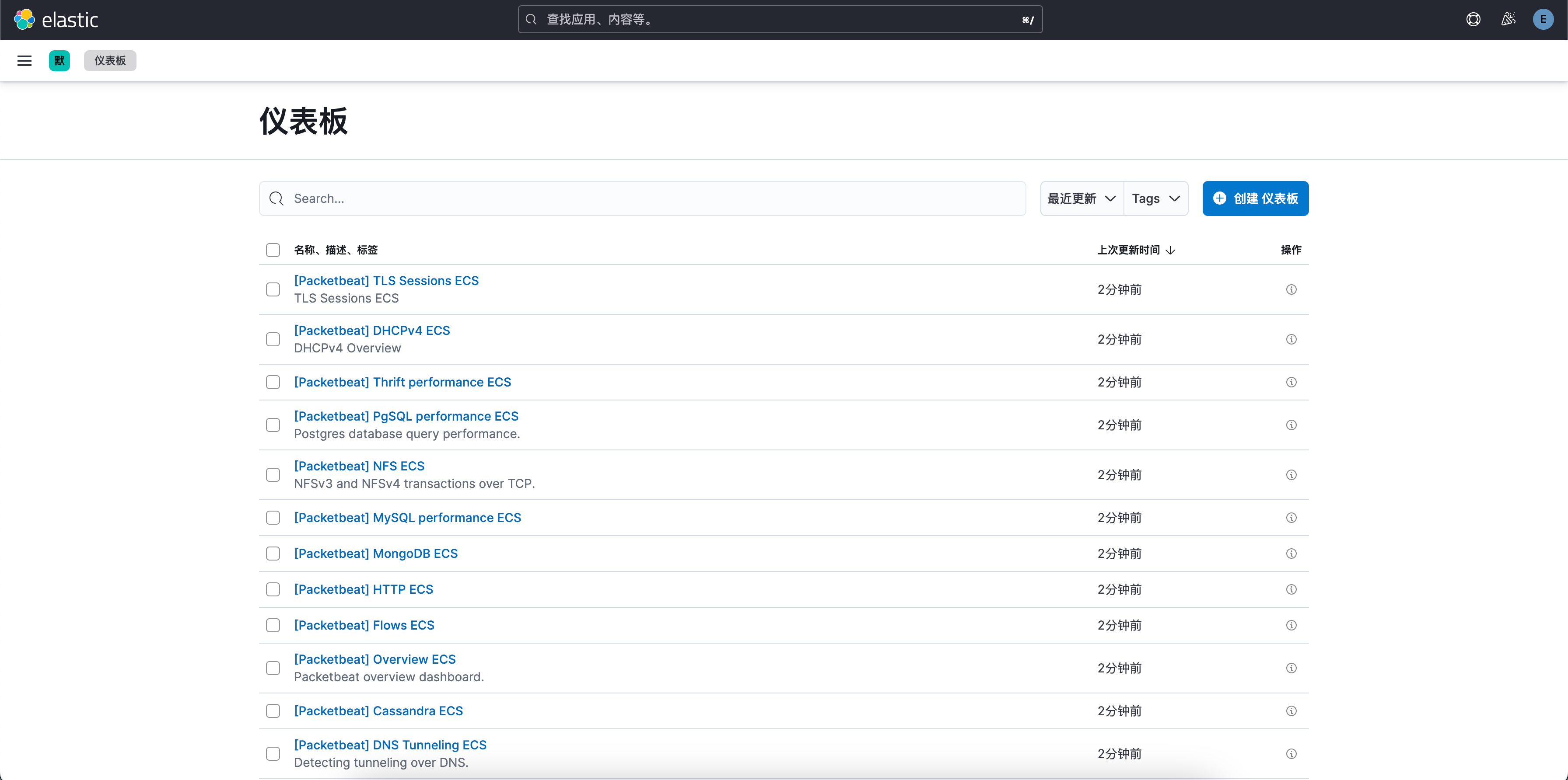Click the magnifier icon in global search bar
Screen dimensions: 1568x780
tap(532, 20)
